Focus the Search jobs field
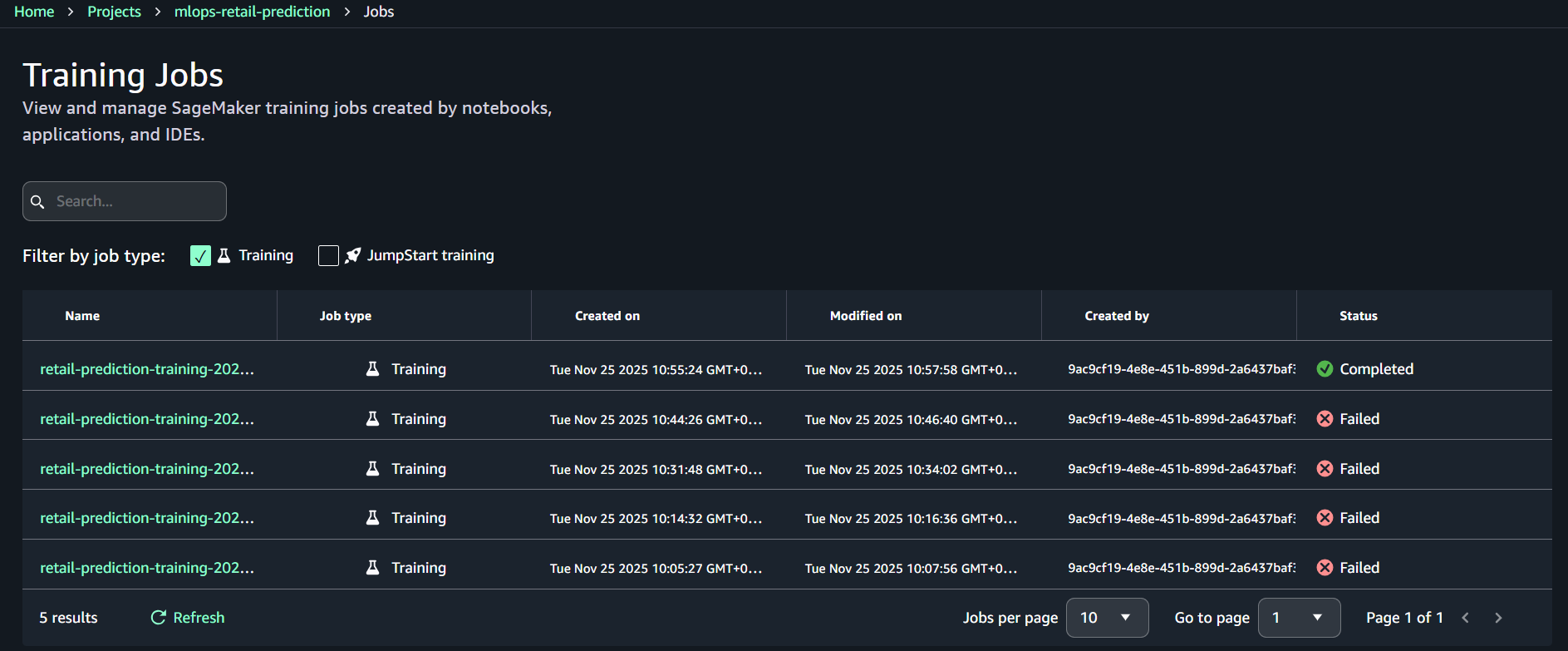The width and height of the screenshot is (1568, 651). pos(125,201)
